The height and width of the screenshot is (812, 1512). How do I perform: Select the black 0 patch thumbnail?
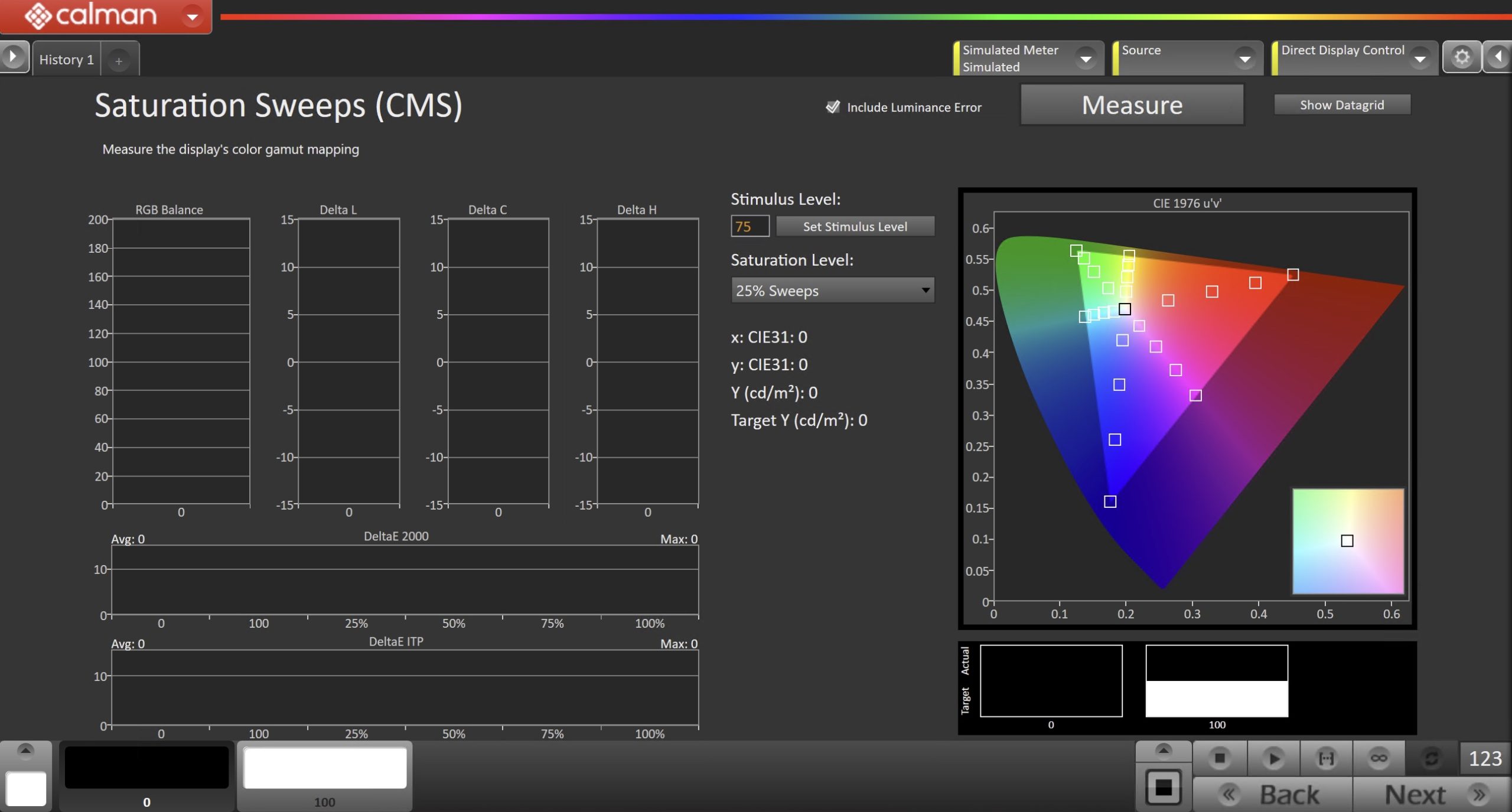tap(146, 768)
